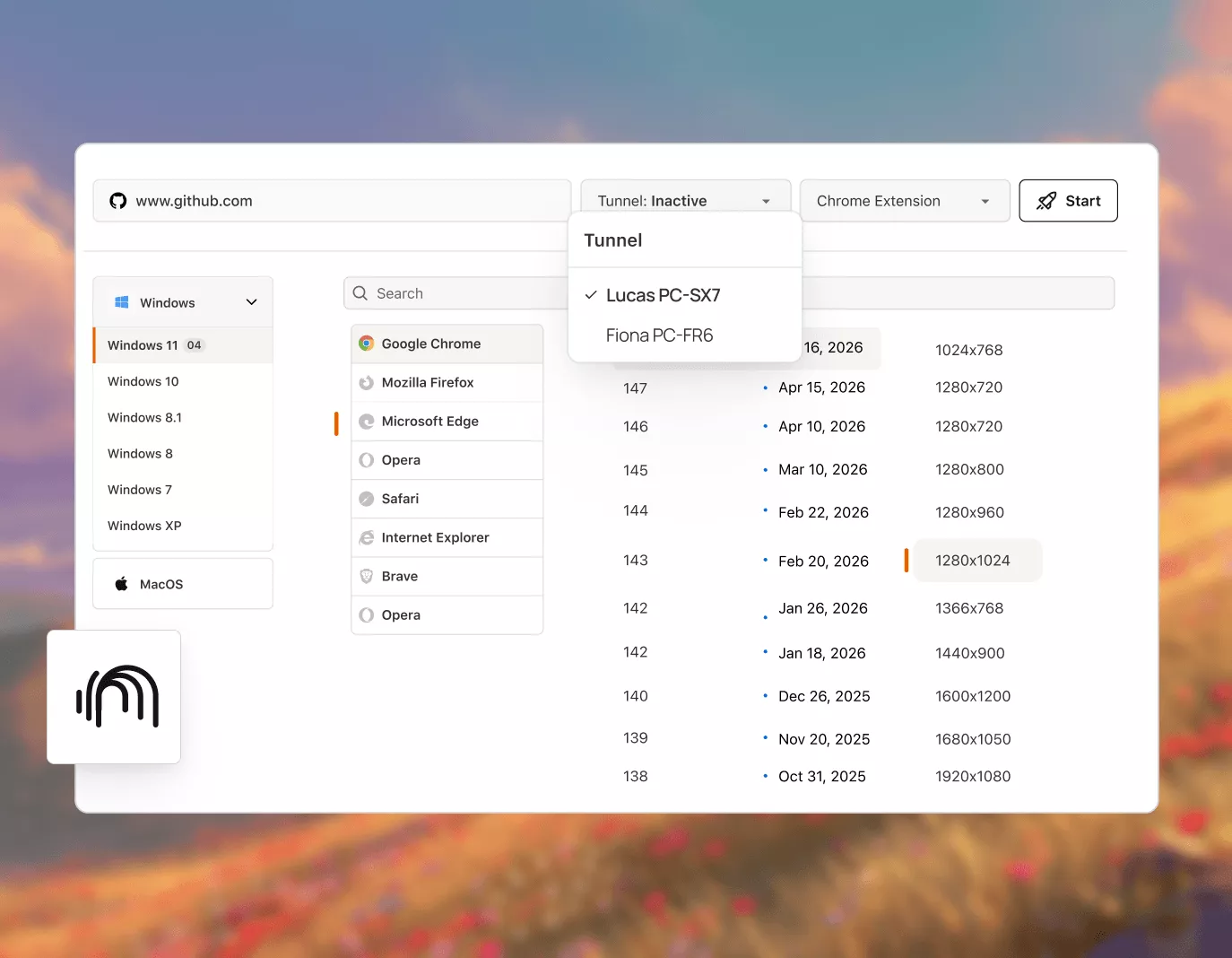Screen dimensions: 1232x958
Task: Select Safari browser row
Action: pyautogui.click(x=447, y=499)
